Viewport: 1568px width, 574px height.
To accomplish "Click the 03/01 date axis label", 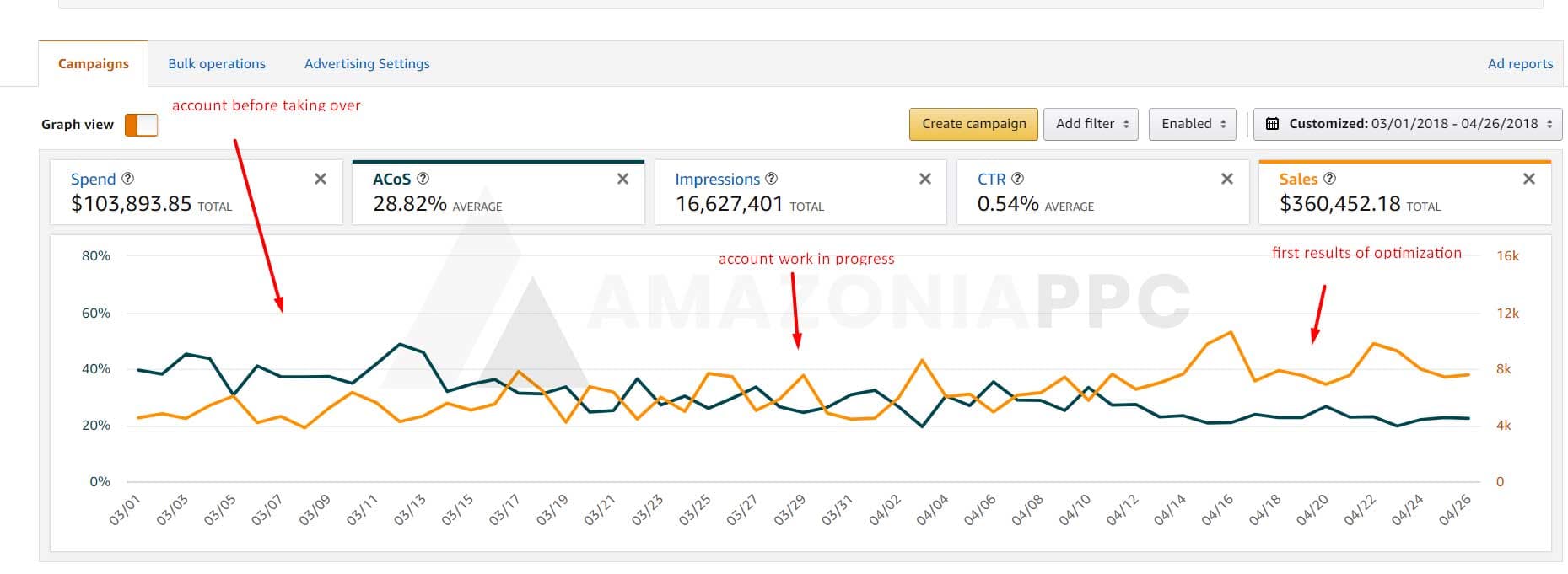I will tap(125, 511).
